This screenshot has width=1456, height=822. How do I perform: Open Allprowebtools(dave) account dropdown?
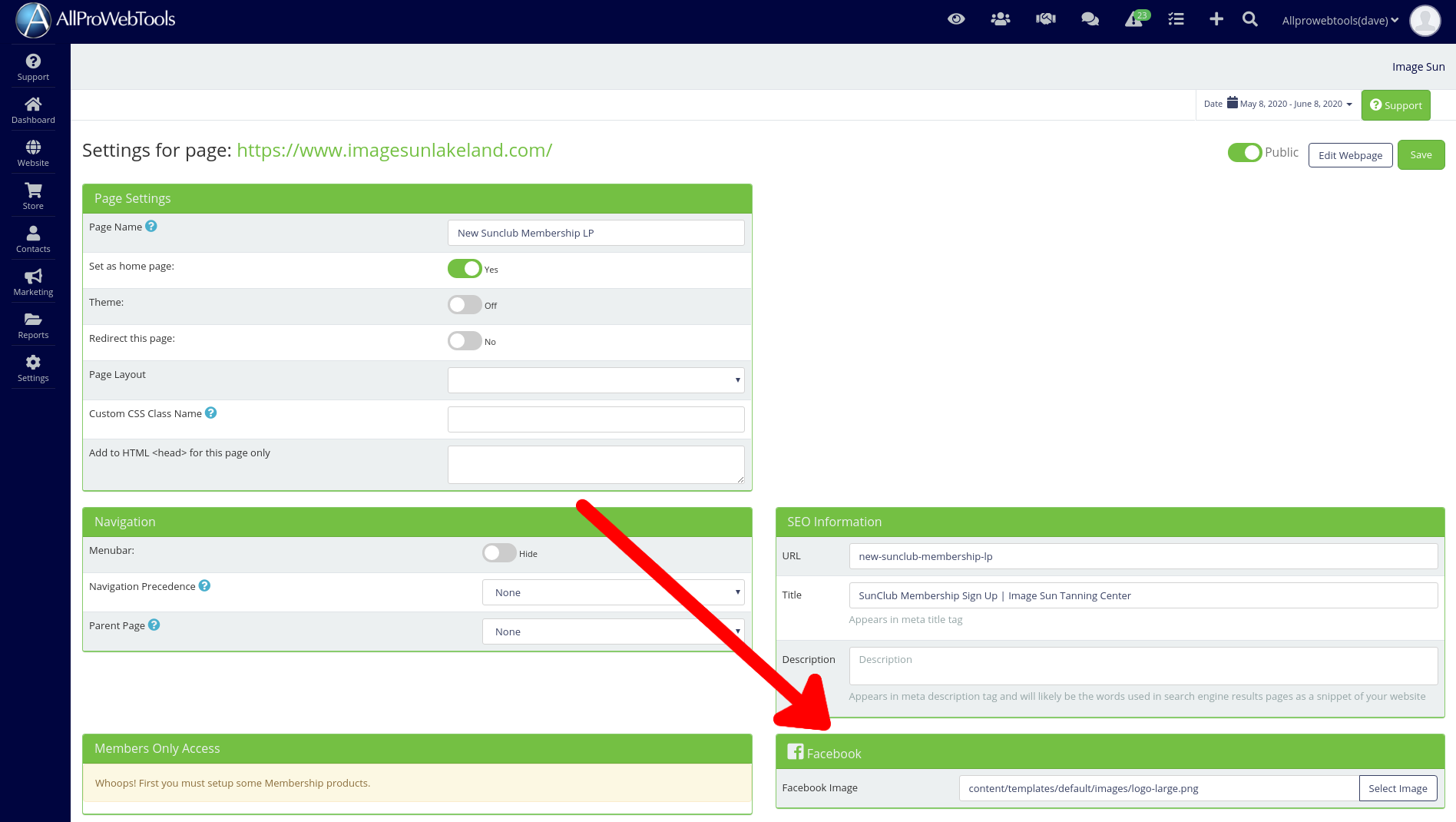tap(1340, 21)
